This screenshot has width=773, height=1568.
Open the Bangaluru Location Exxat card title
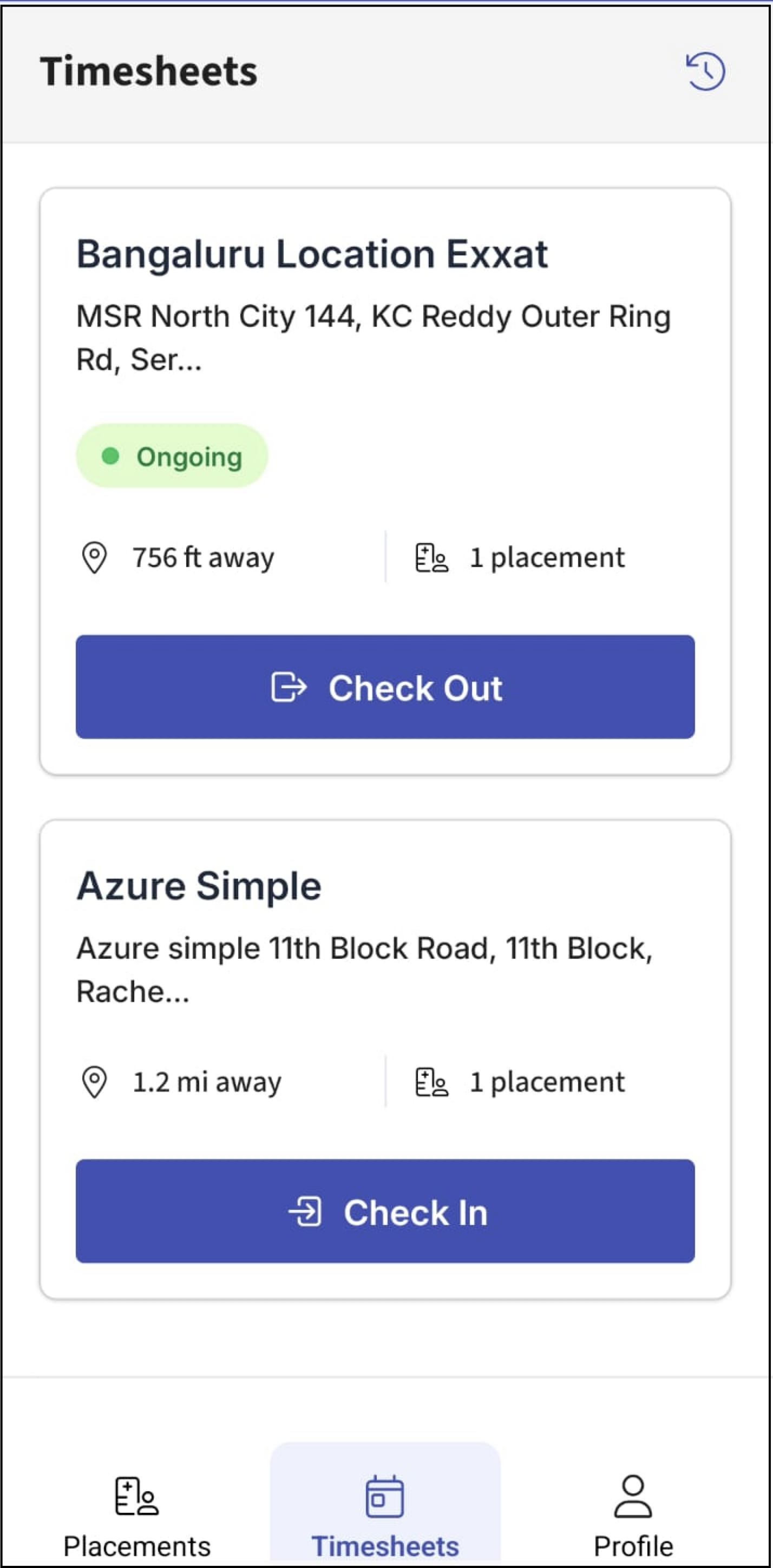tap(312, 254)
